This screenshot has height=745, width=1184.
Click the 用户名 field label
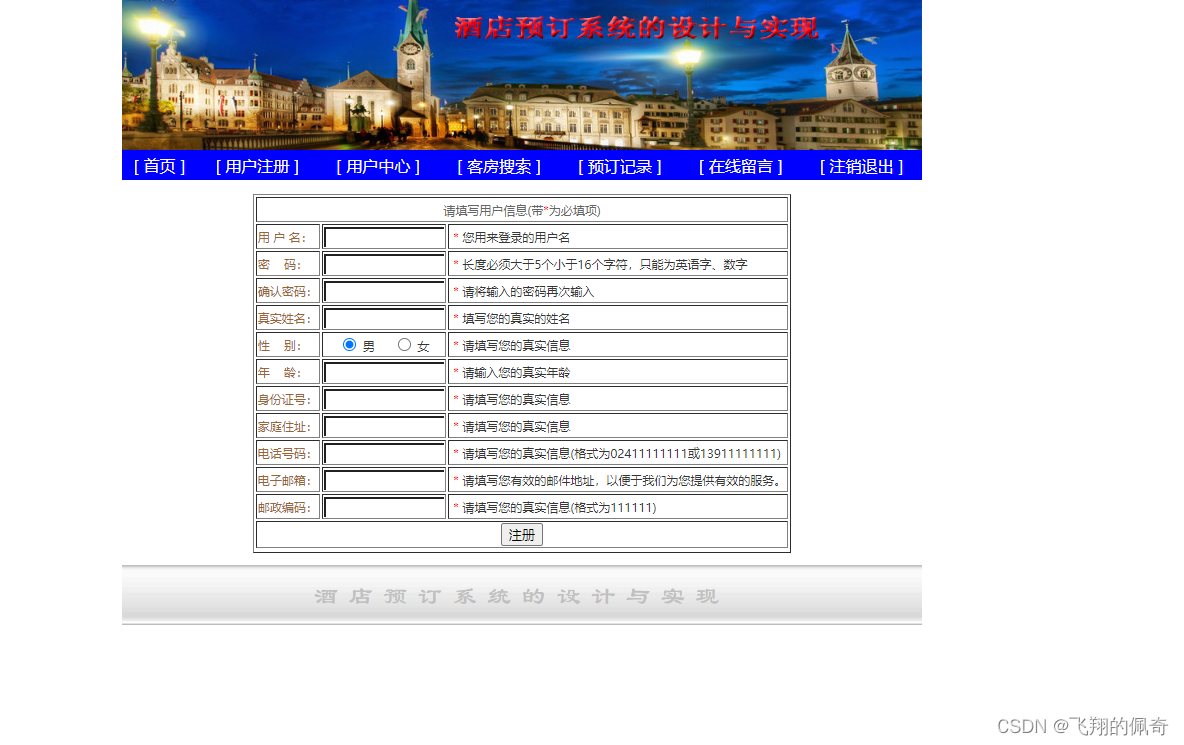284,237
